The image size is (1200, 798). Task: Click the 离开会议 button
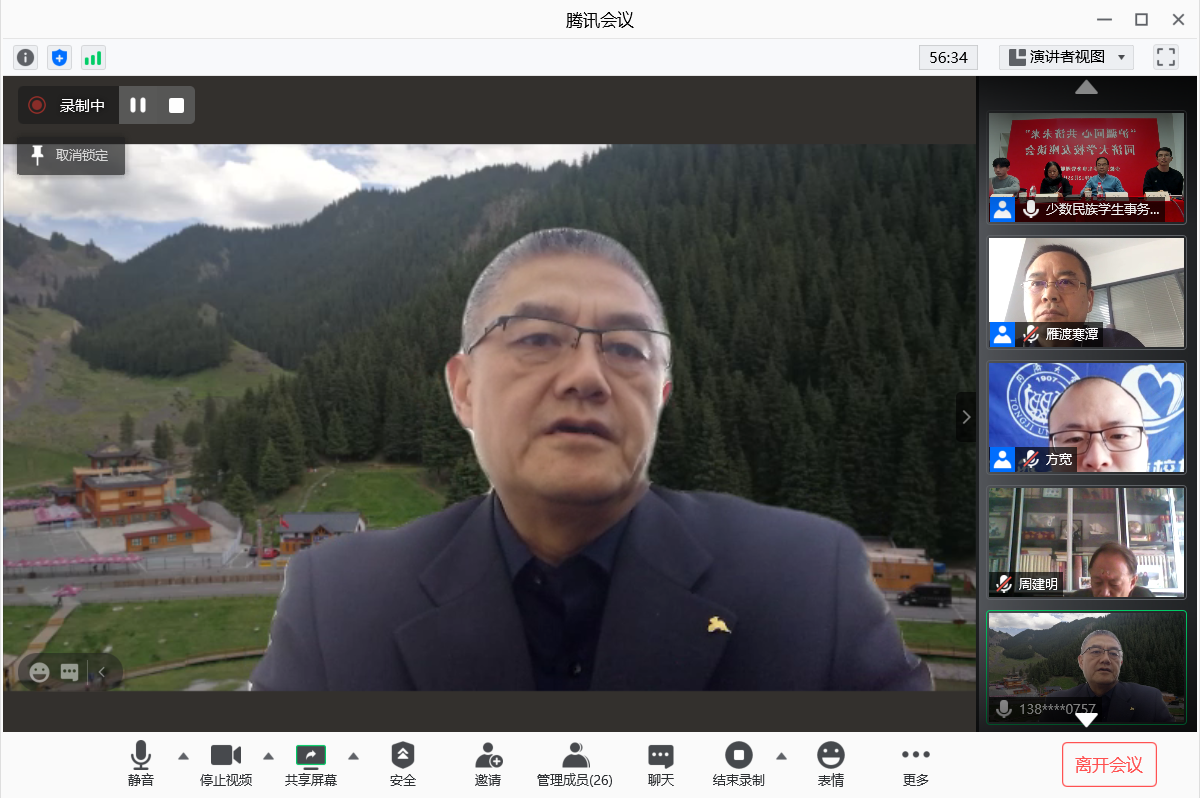(x=1108, y=765)
